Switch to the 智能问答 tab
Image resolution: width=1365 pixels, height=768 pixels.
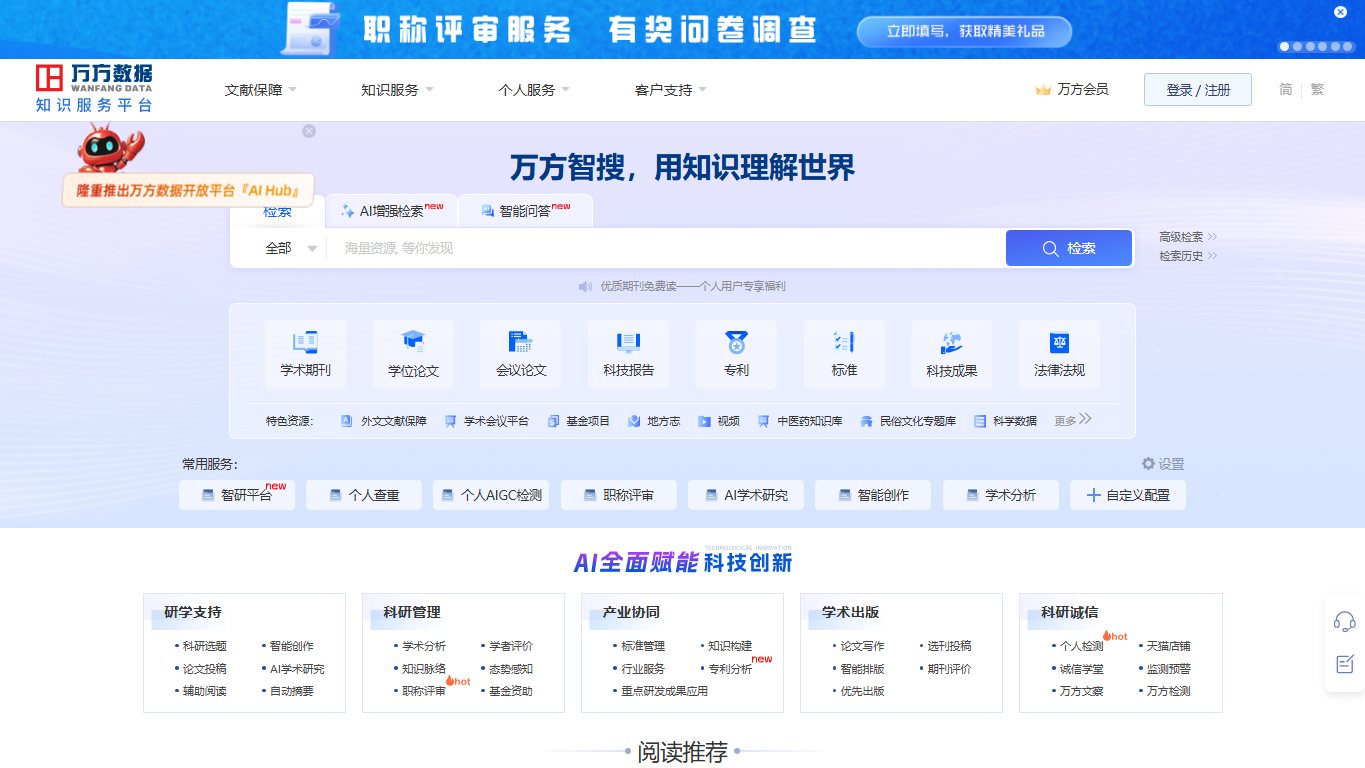pos(526,211)
